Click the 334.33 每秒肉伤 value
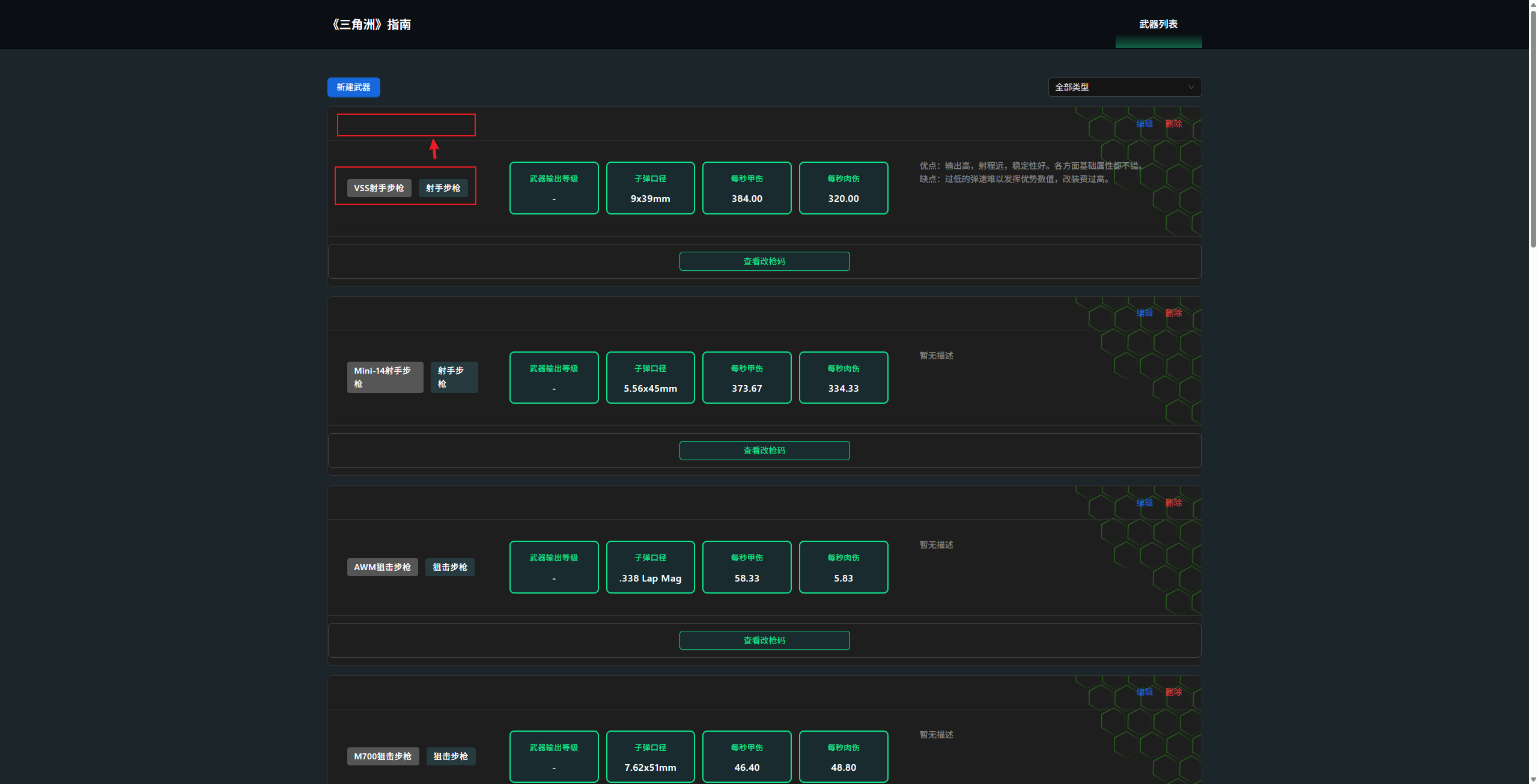 pos(843,388)
